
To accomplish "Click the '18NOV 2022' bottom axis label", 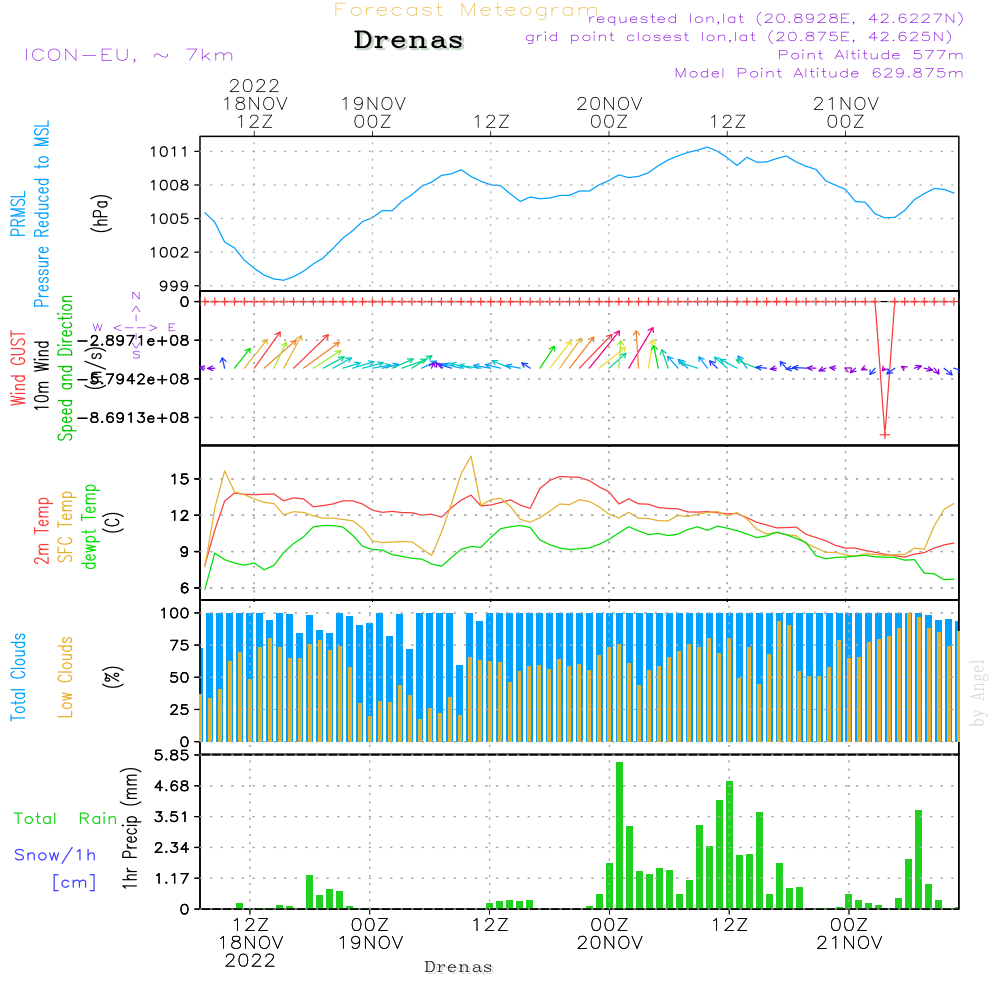I will [x=251, y=952].
